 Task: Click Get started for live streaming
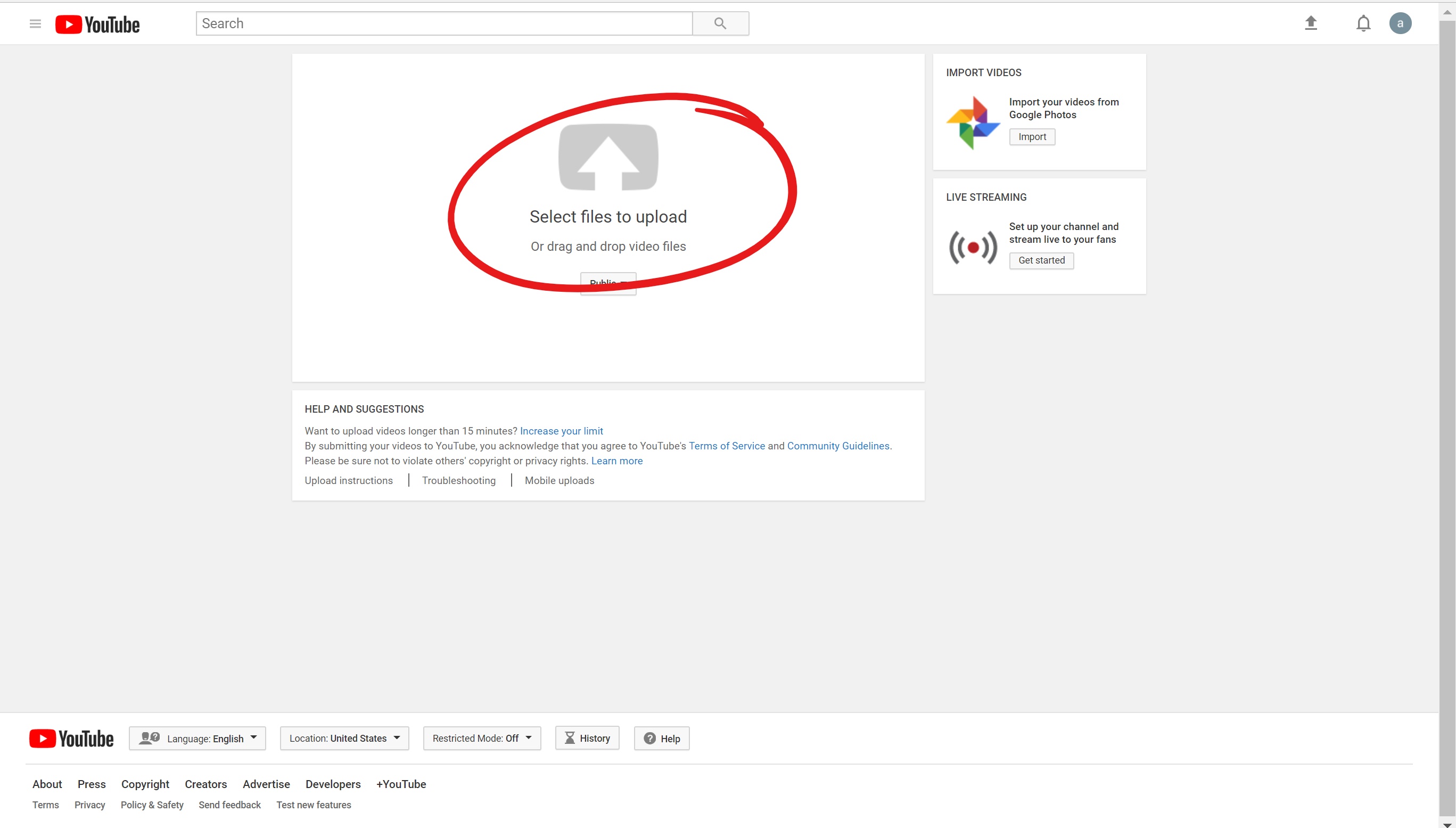pyautogui.click(x=1040, y=260)
